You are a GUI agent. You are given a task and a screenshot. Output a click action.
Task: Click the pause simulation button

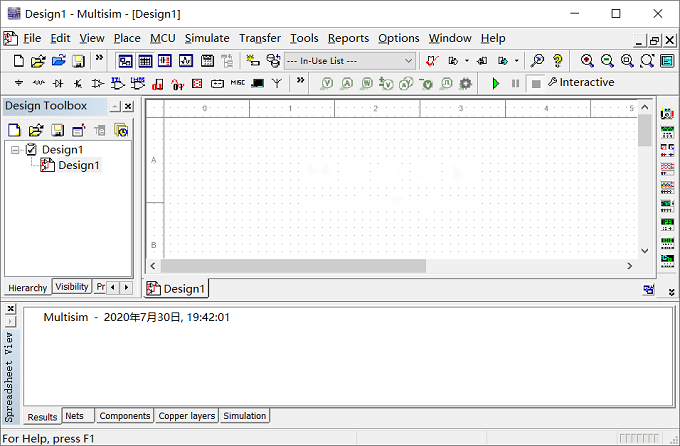pyautogui.click(x=515, y=83)
